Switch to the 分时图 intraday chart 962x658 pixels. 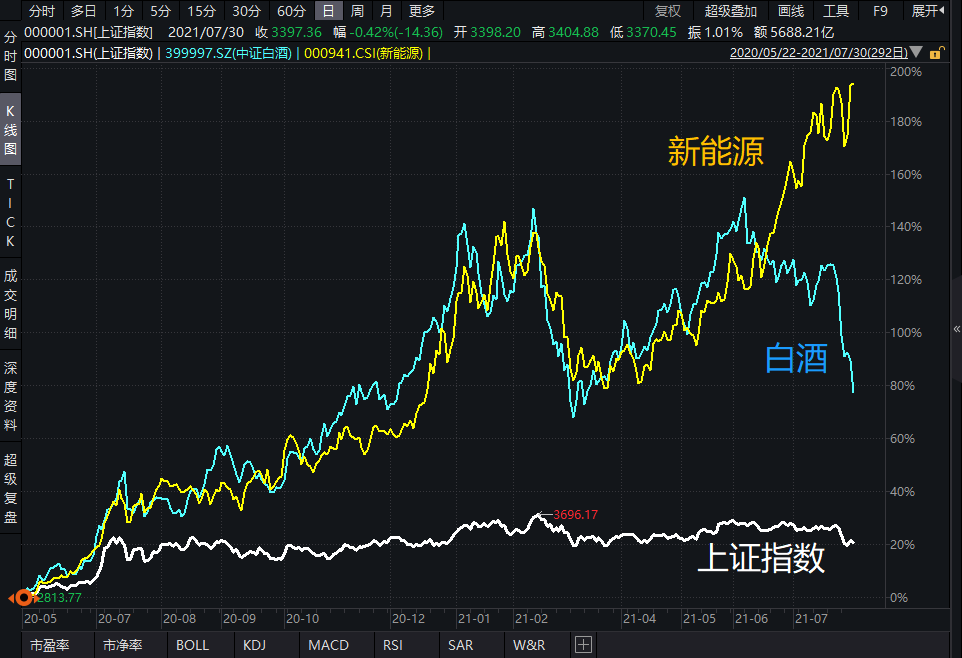[x=10, y=55]
